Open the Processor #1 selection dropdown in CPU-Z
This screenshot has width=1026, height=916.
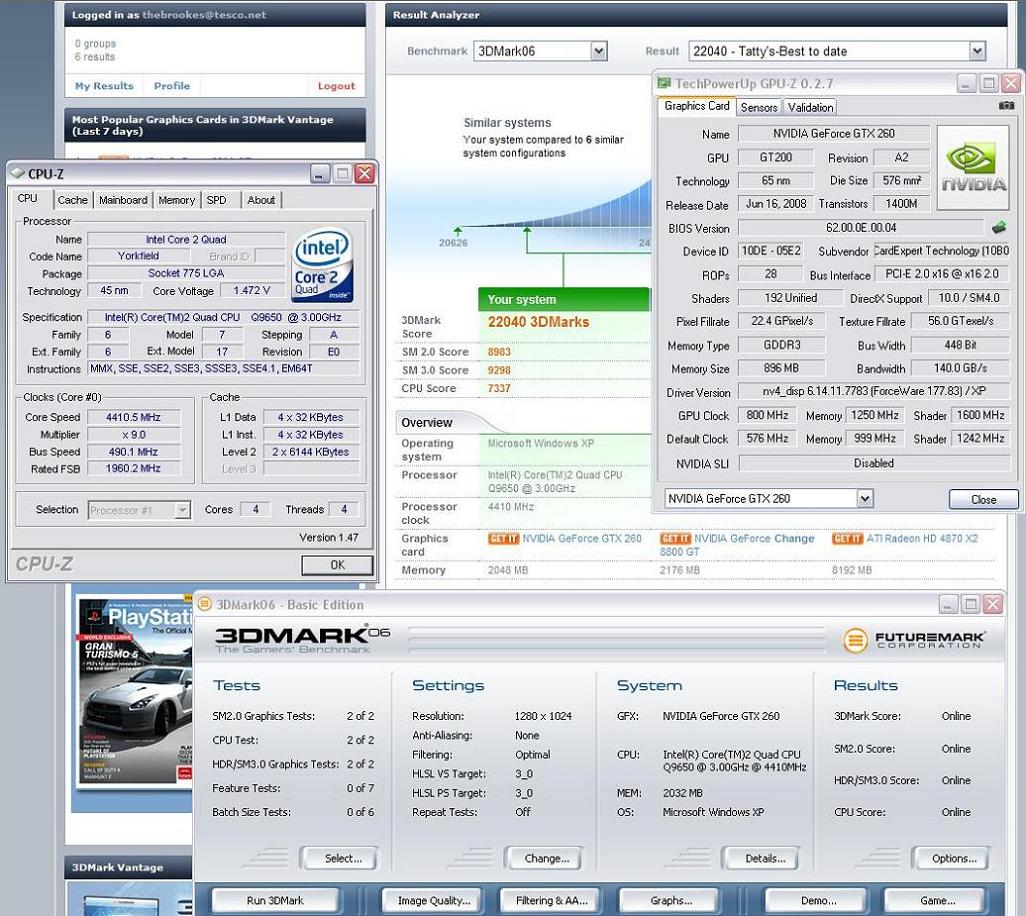[183, 510]
